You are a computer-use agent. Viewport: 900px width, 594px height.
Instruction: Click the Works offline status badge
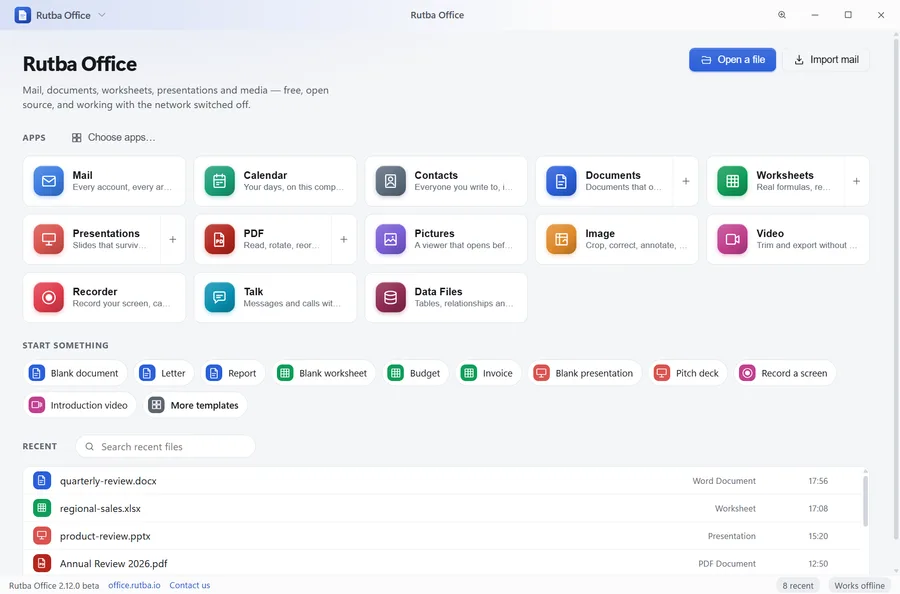tap(859, 585)
